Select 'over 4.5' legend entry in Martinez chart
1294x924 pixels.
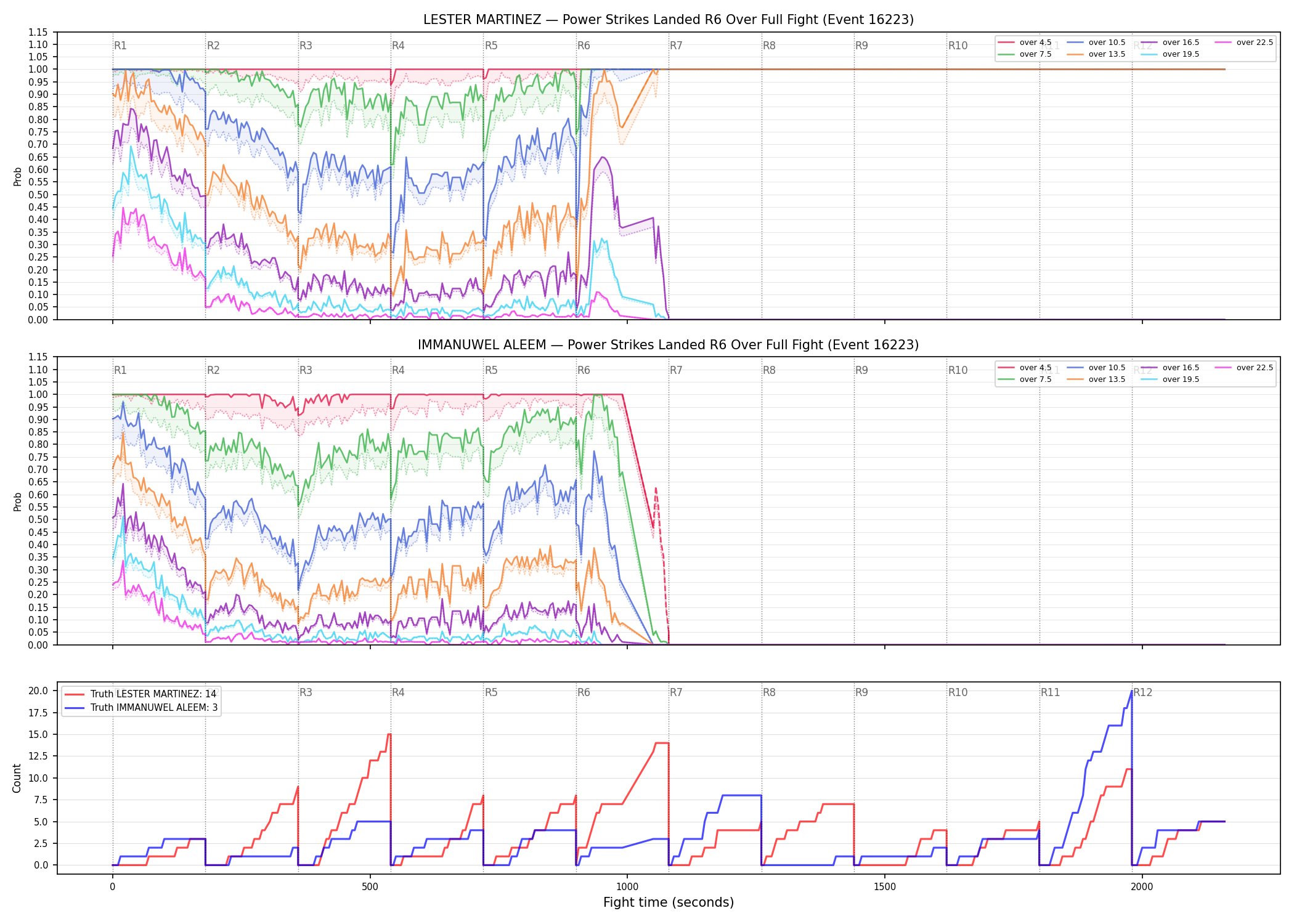tap(1025, 43)
